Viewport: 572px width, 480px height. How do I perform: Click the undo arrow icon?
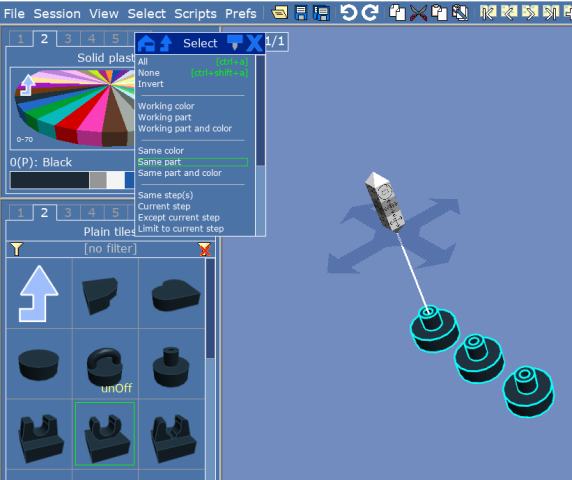pos(348,13)
